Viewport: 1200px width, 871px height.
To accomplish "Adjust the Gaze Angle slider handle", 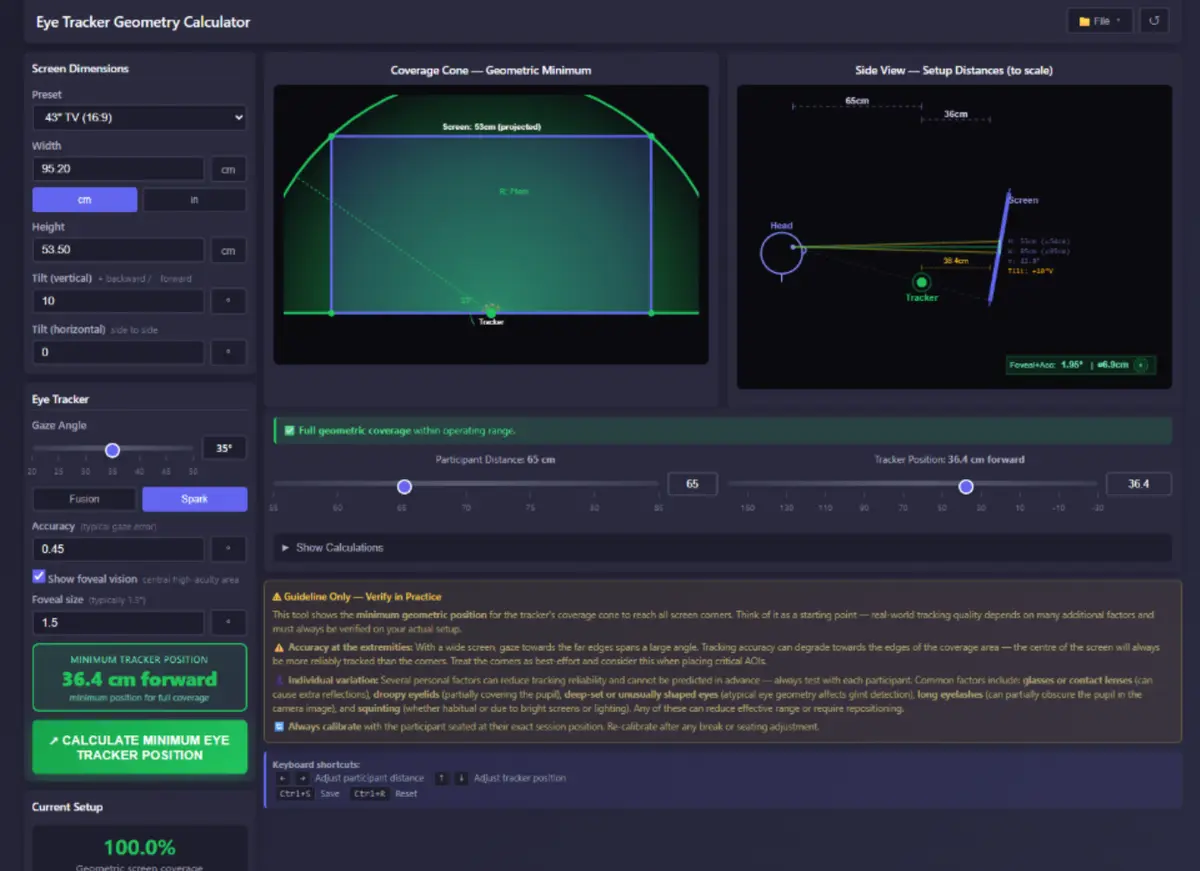I will click(112, 450).
